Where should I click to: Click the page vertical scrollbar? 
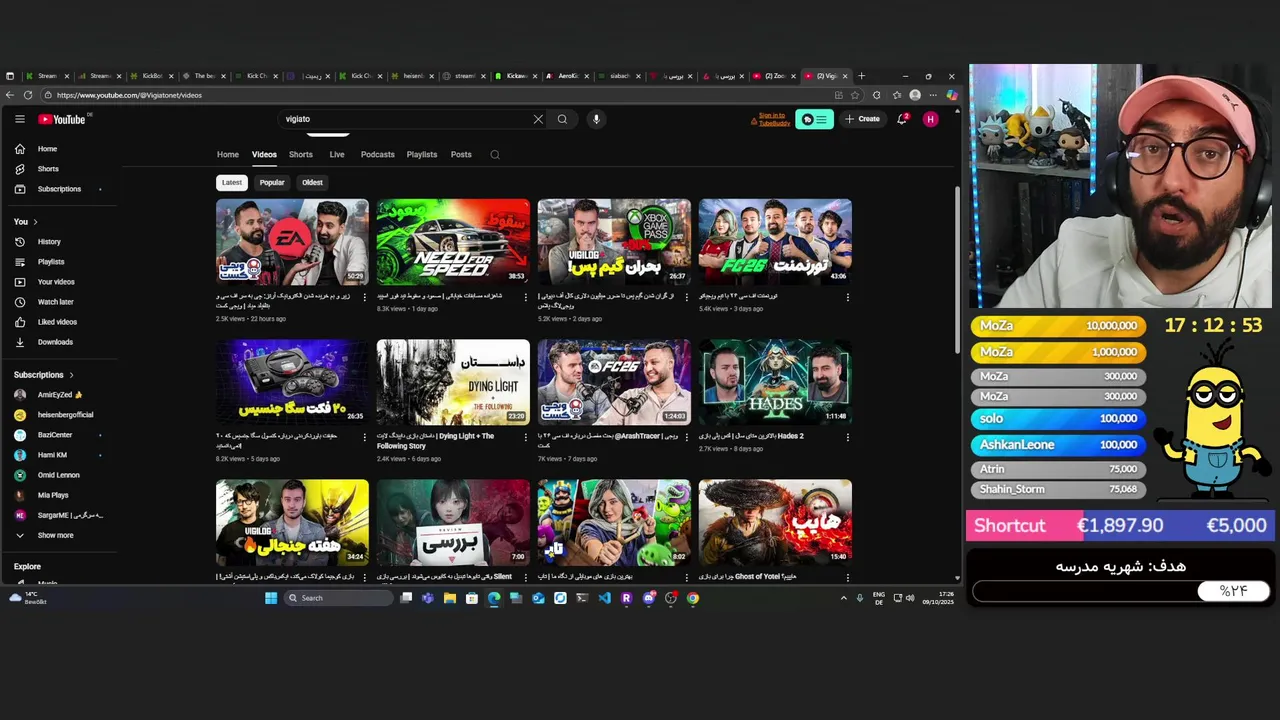[957, 270]
